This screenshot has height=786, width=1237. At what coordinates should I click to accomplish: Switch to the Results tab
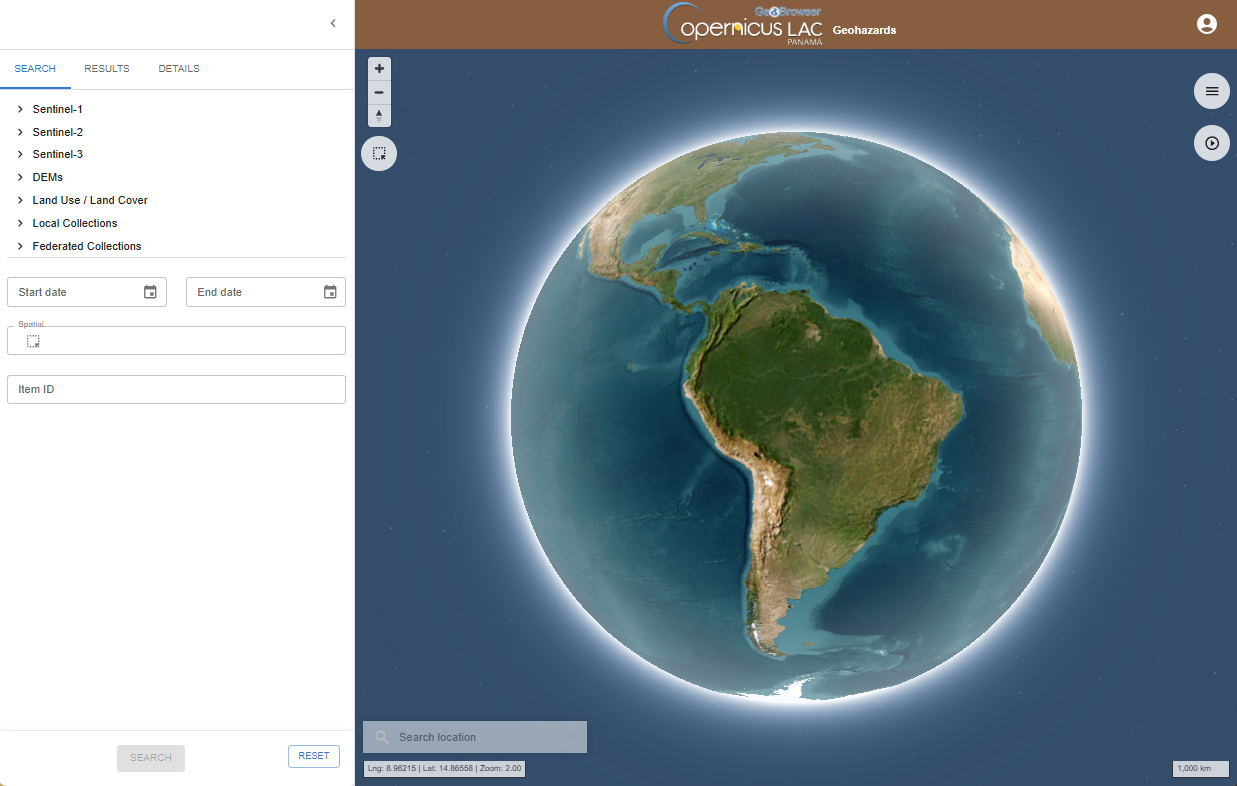pos(107,69)
